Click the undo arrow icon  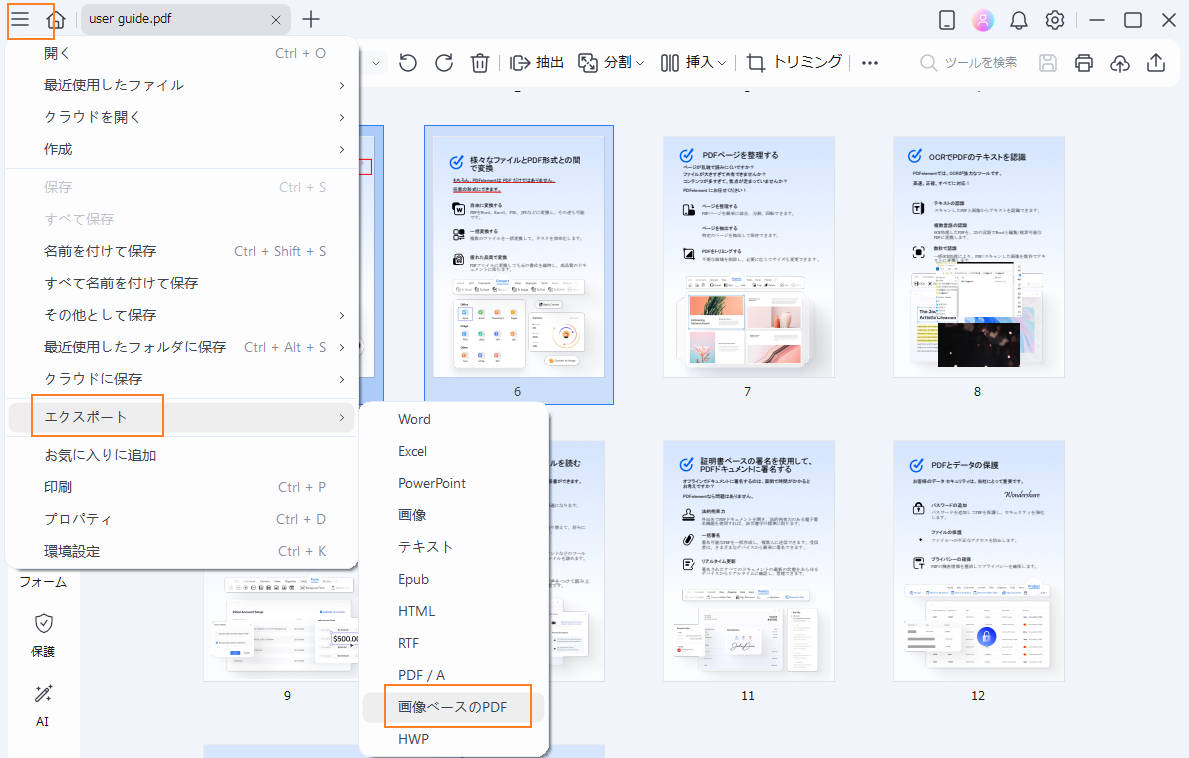click(407, 62)
